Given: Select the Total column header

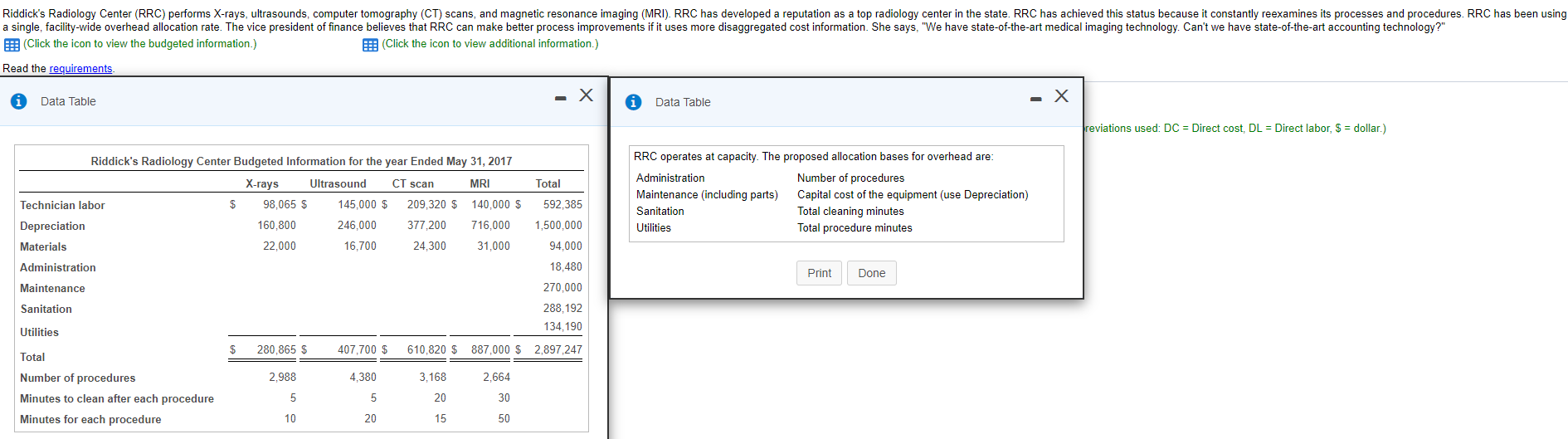Looking at the screenshot, I should point(548,183).
